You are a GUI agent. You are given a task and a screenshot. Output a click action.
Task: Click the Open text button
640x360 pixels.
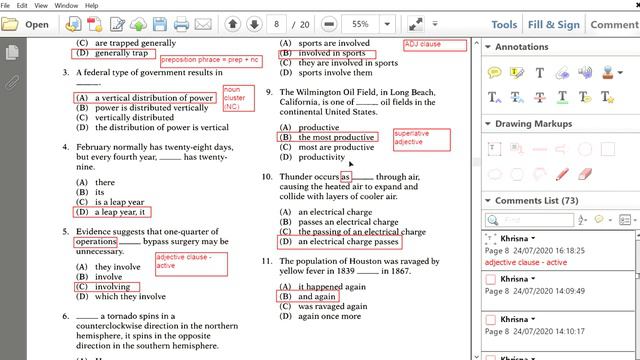[37, 24]
